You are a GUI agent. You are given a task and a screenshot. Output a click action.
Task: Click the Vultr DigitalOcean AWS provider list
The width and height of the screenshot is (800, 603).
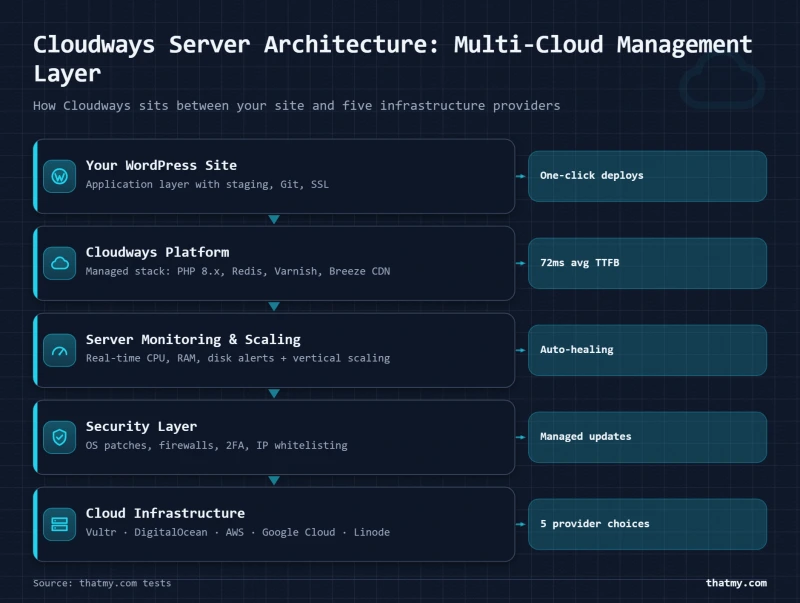[x=238, y=532]
